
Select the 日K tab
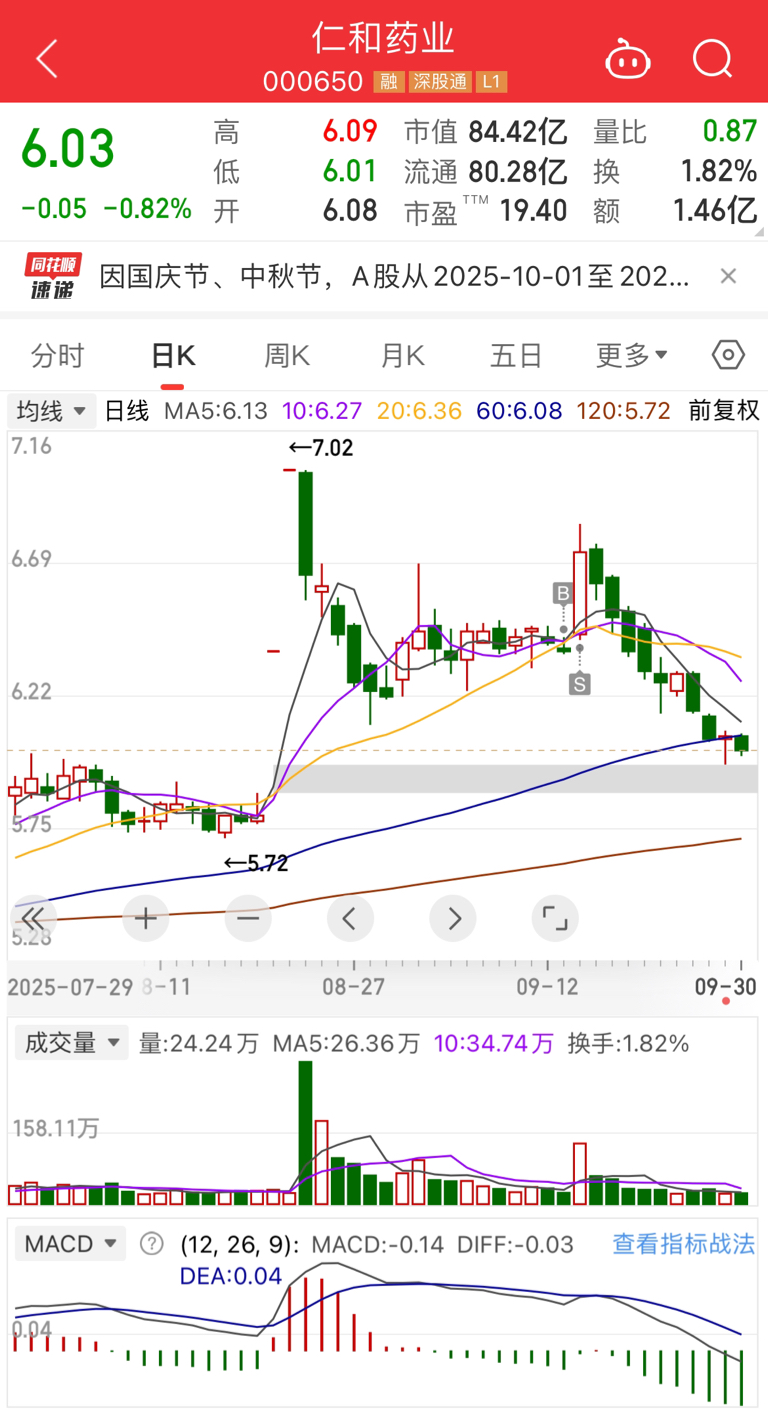point(173,355)
